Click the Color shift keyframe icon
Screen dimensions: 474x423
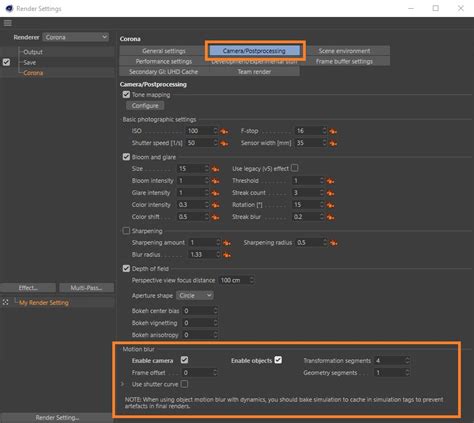(216, 217)
